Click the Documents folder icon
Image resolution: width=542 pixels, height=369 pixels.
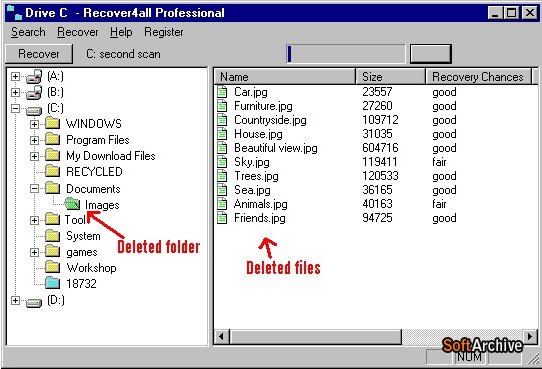click(x=53, y=188)
